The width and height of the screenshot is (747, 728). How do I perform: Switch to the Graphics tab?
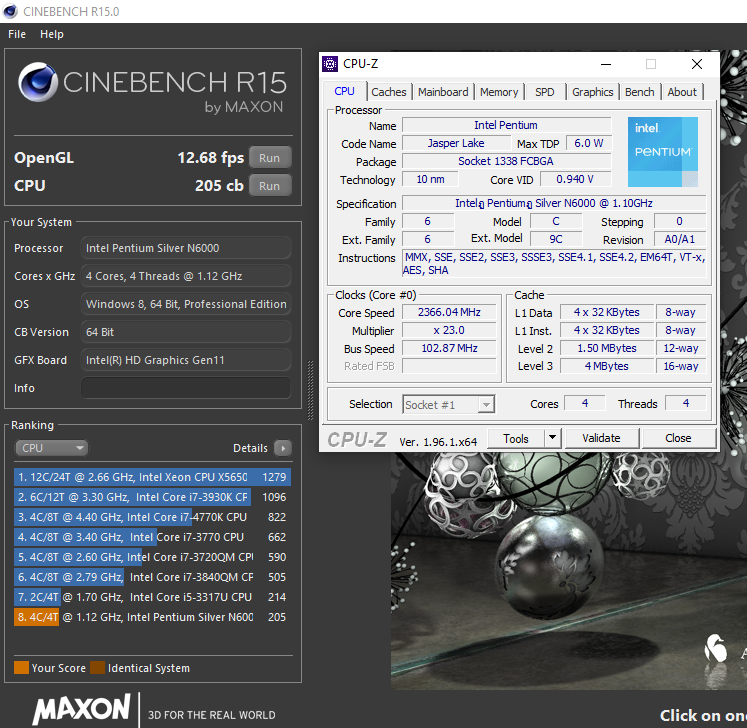[592, 92]
